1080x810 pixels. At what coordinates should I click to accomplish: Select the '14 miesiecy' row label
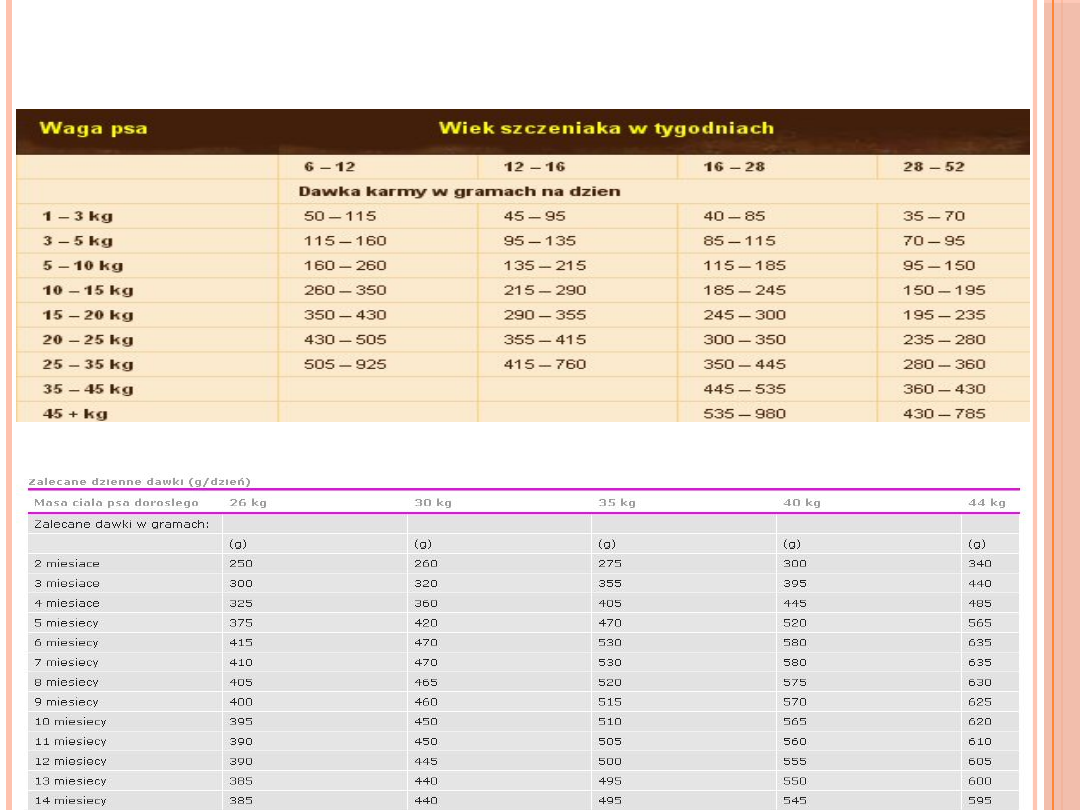[70, 800]
